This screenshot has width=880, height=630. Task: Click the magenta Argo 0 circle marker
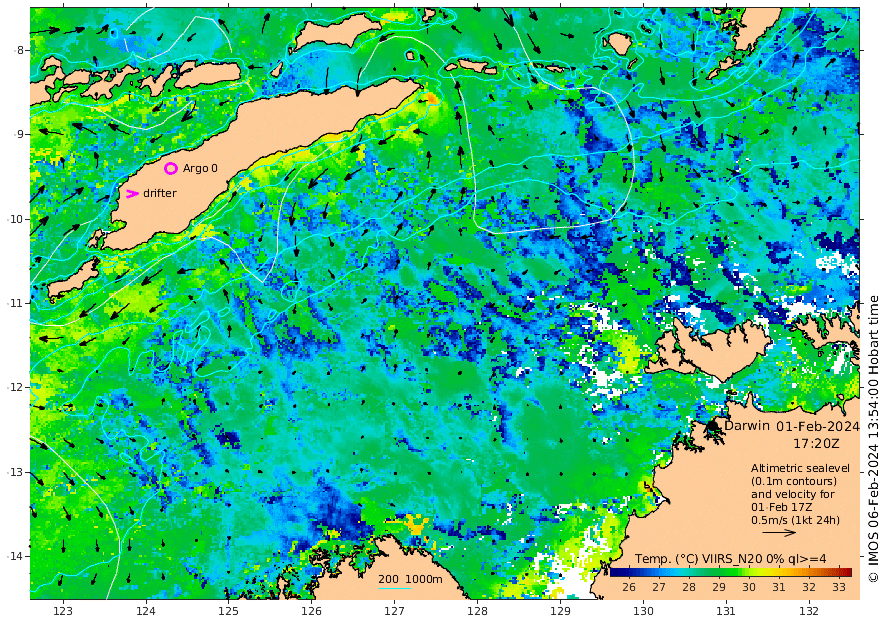[171, 168]
